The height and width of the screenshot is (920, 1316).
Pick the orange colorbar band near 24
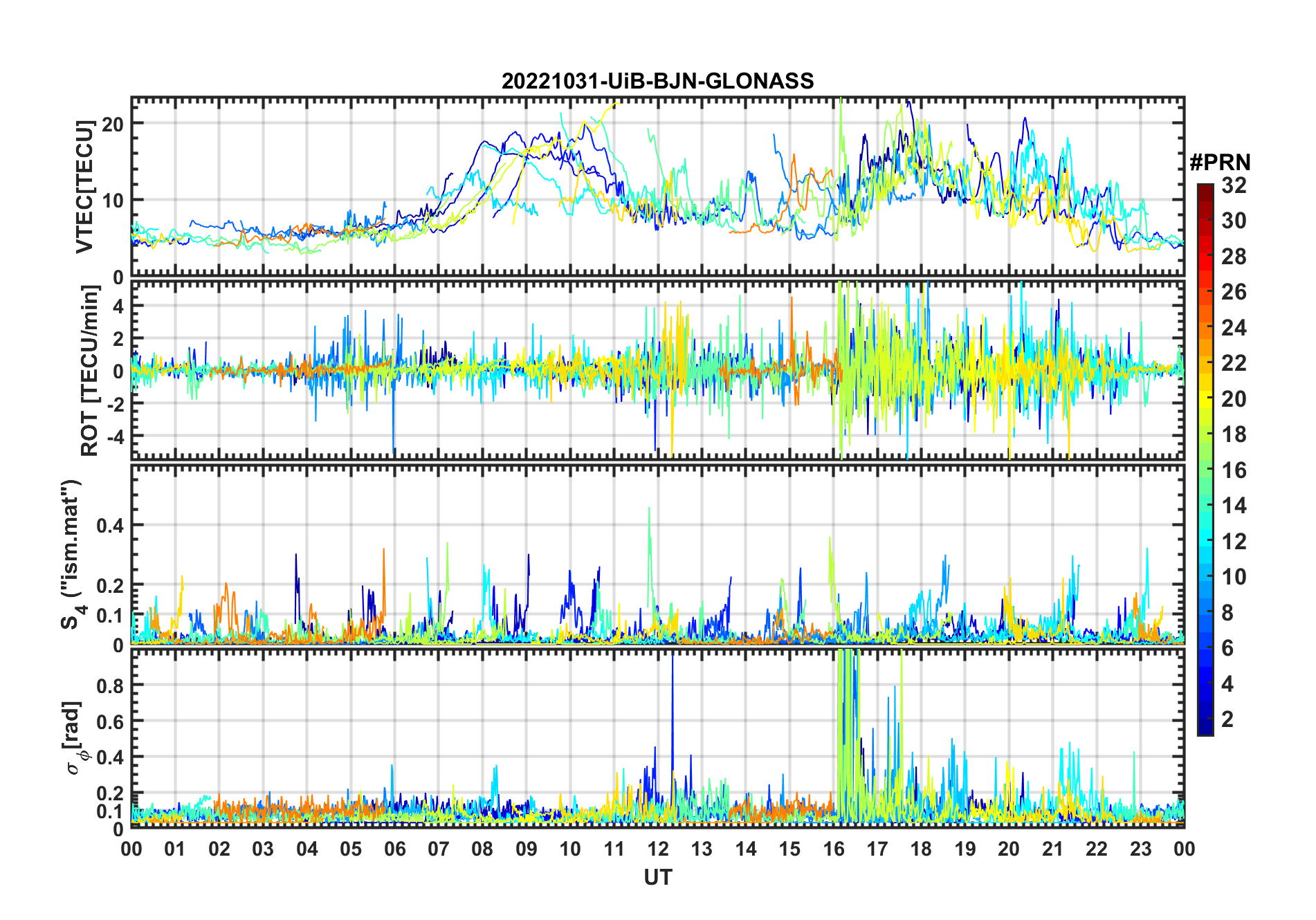[1205, 326]
